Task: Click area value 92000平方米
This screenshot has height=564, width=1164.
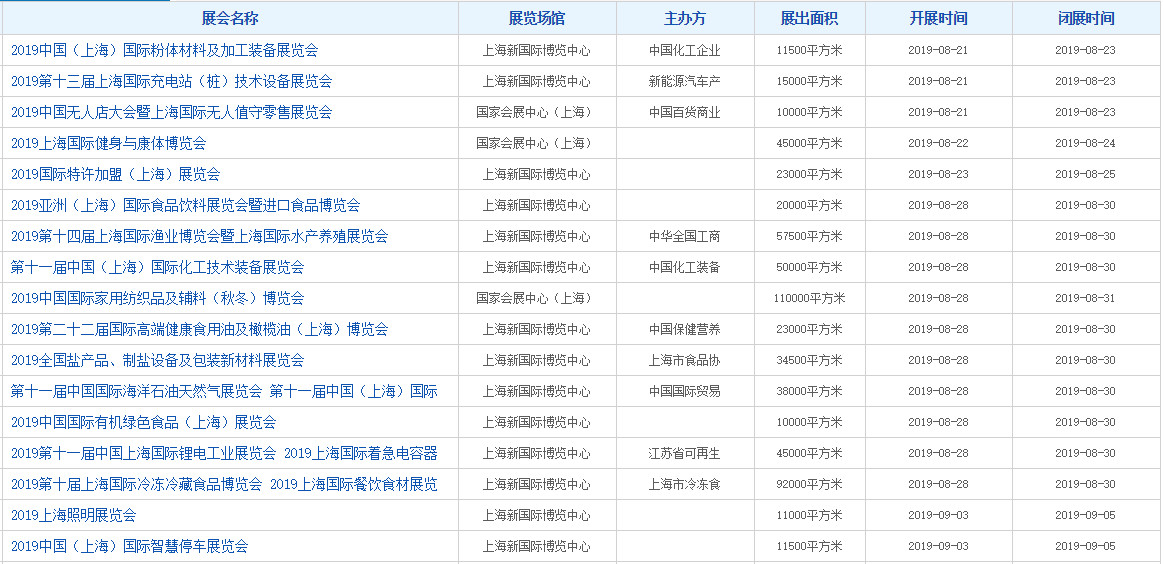Action: (809, 484)
